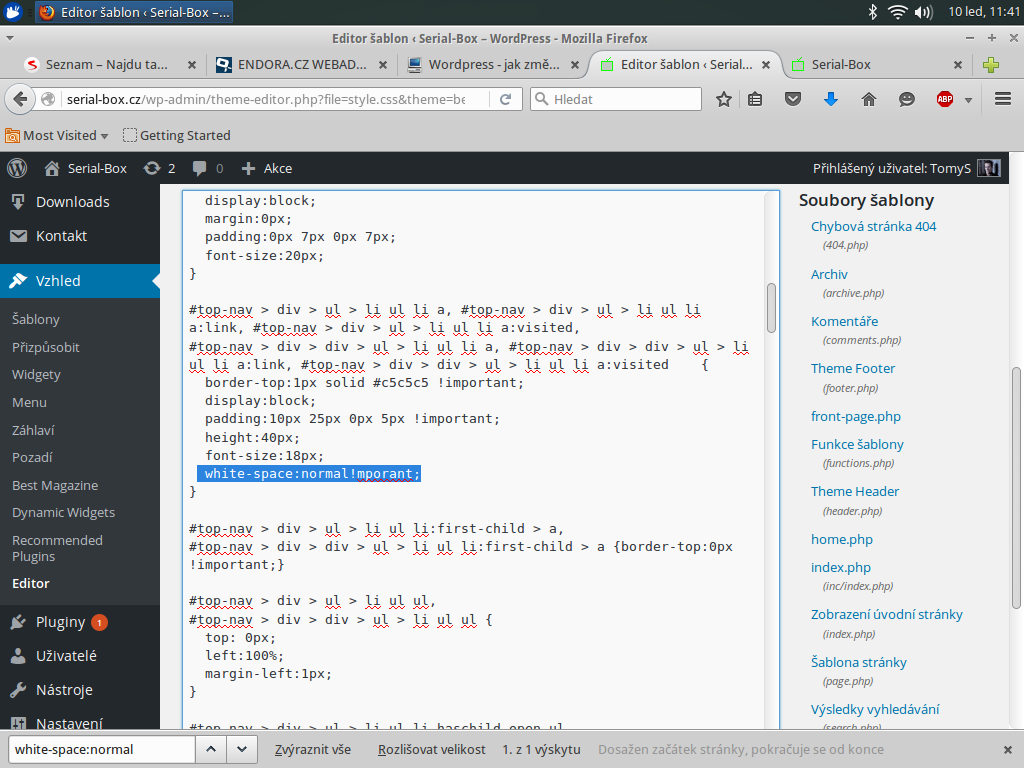This screenshot has height=768, width=1024.
Task: Toggle 'Rozlišovat velikost' case matching
Action: pyautogui.click(x=431, y=749)
